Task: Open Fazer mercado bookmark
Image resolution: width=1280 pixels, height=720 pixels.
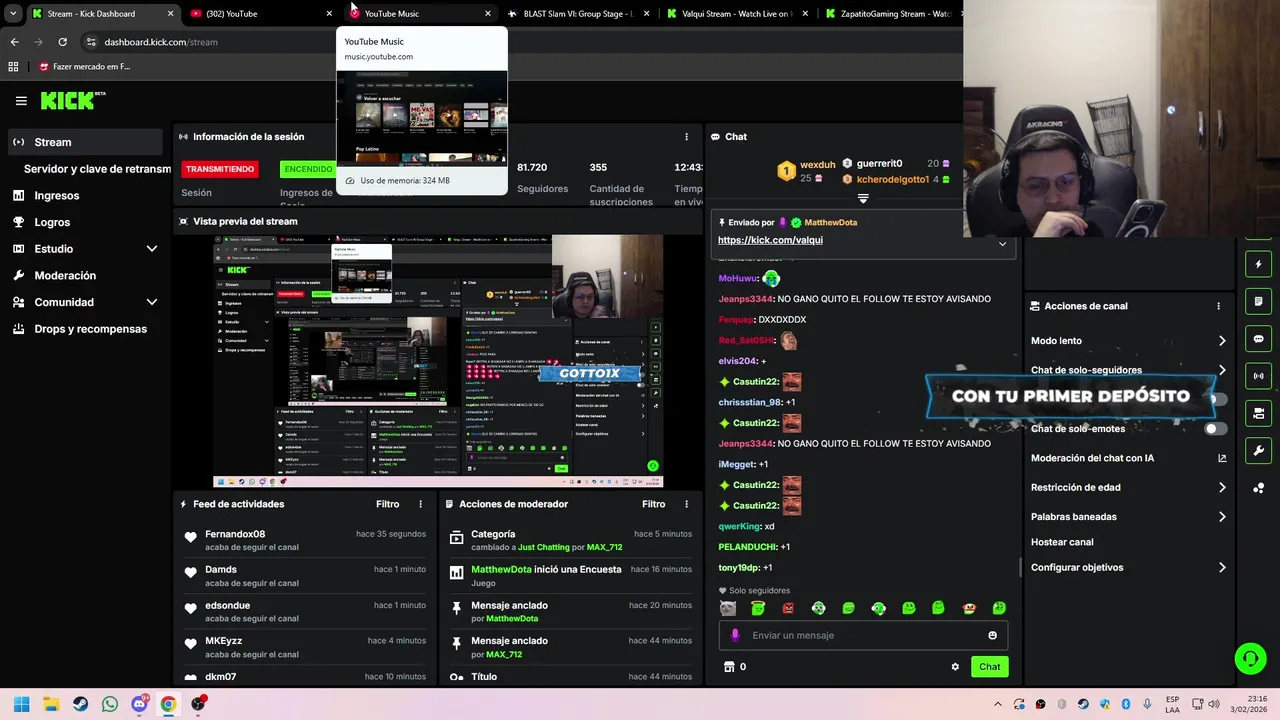Action: [84, 67]
